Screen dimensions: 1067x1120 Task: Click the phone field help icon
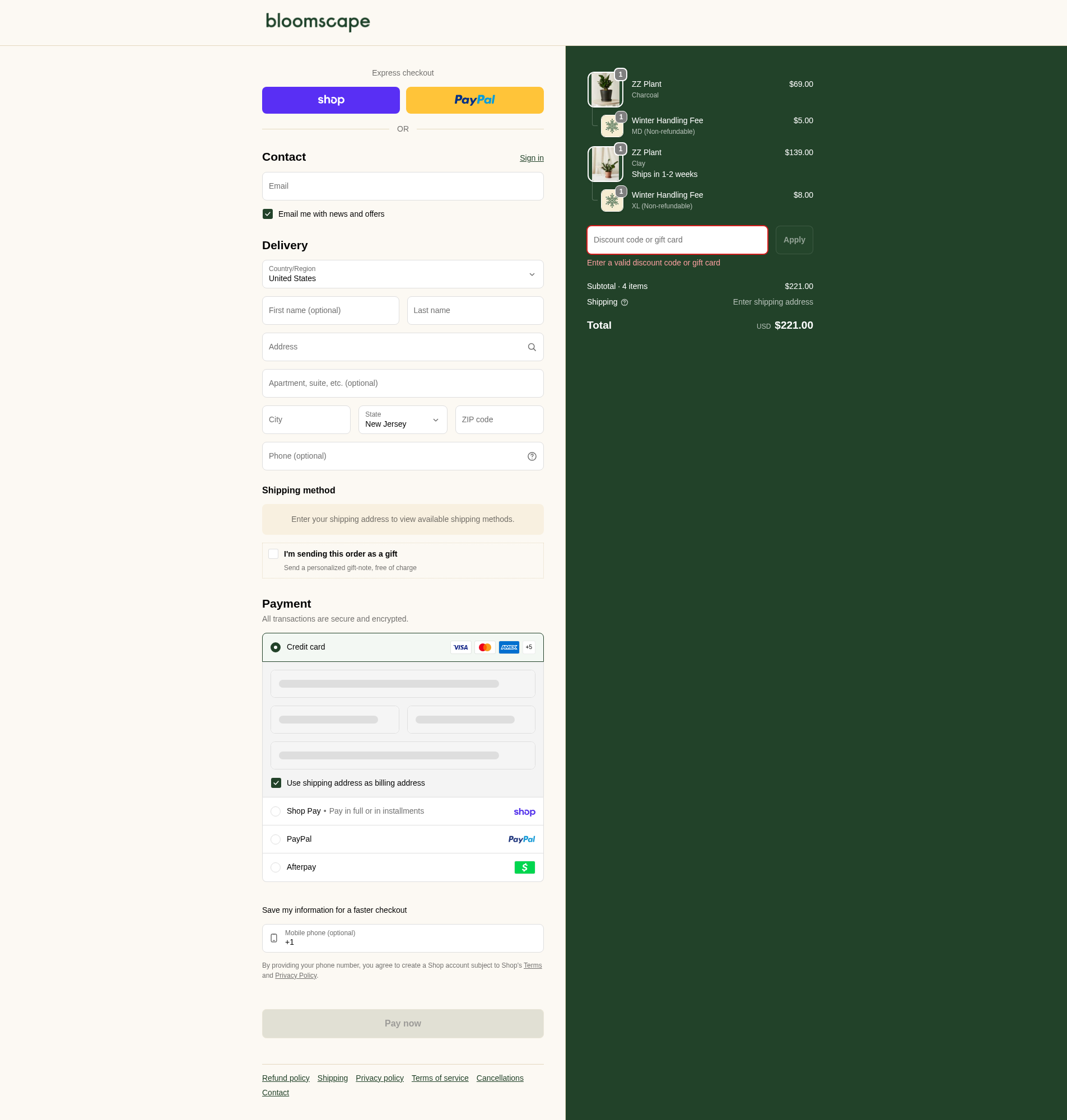pos(531,456)
